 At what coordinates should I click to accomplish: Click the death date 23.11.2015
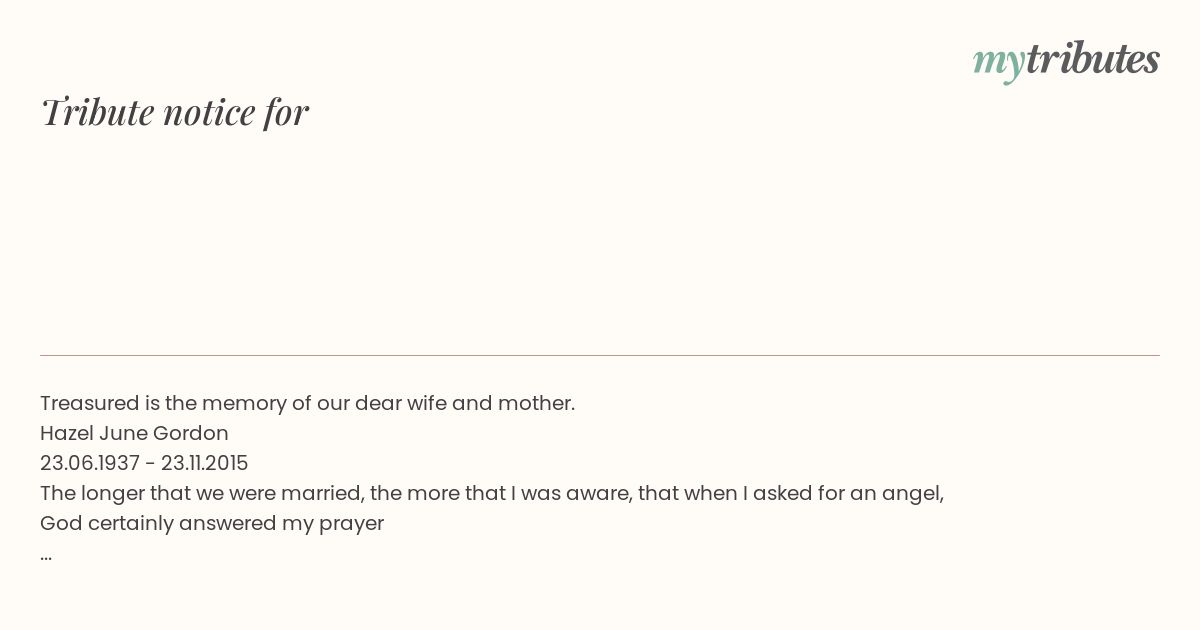tap(204, 463)
